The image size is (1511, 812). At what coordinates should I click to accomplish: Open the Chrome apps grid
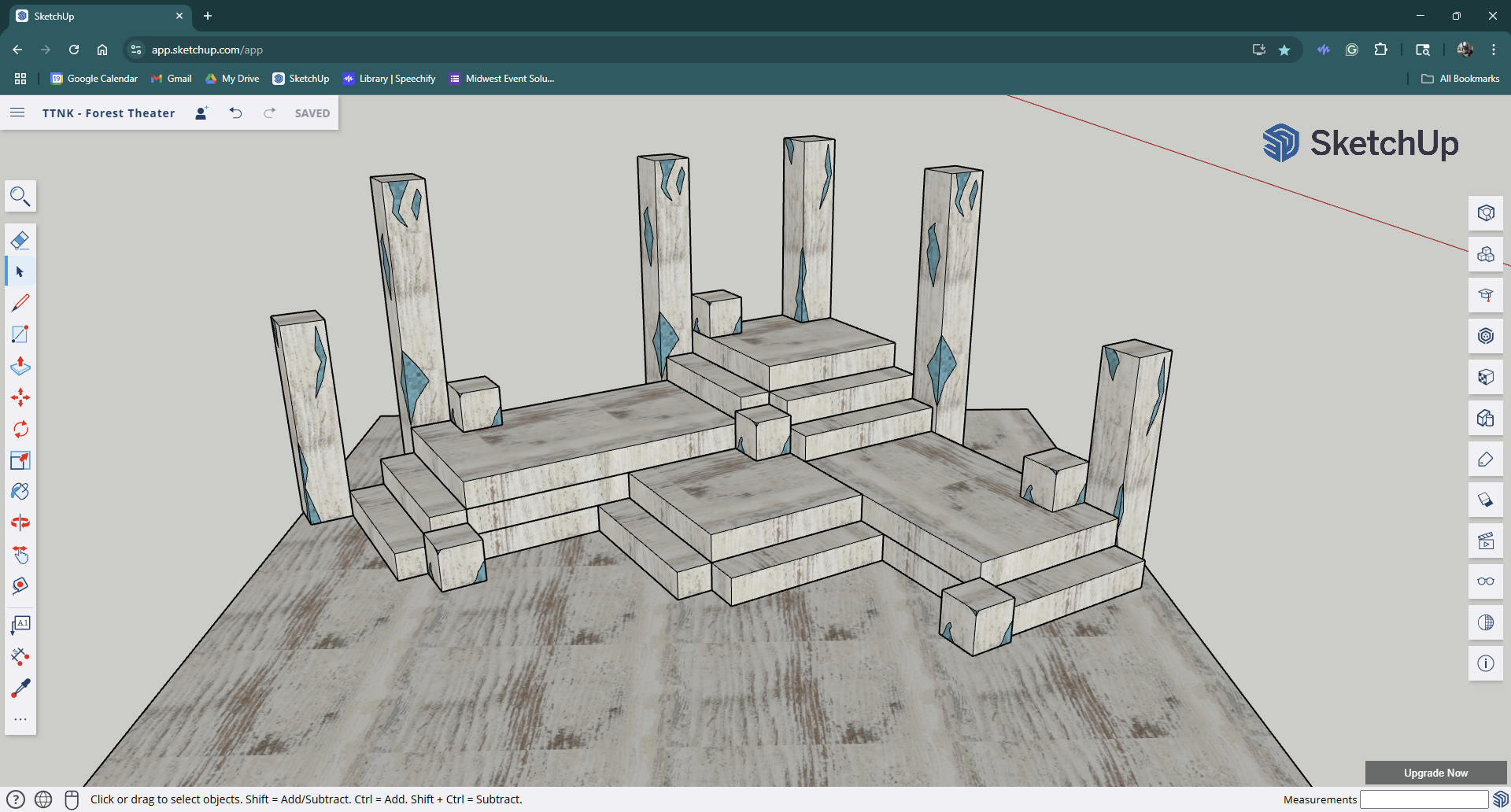point(20,79)
